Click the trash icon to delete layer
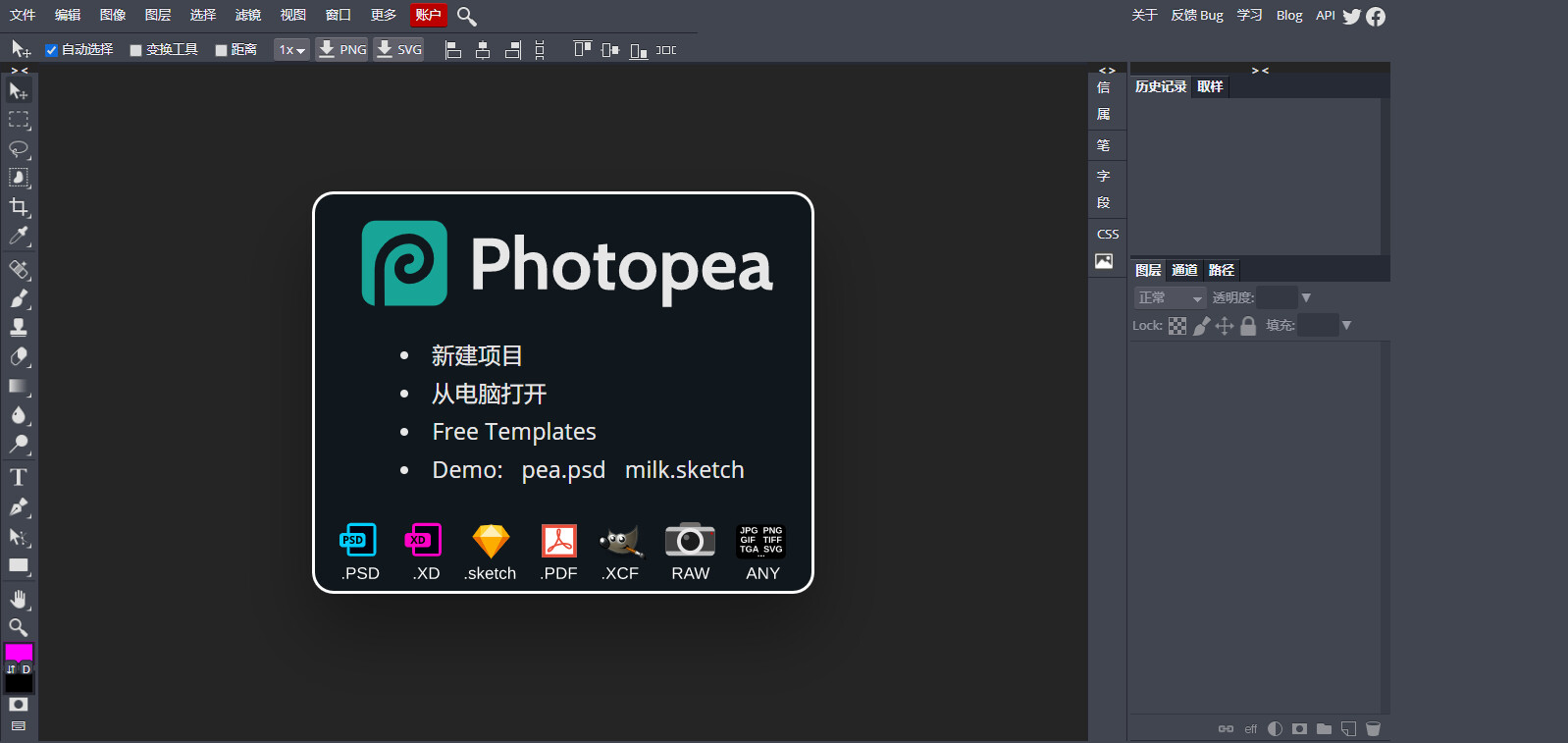This screenshot has width=1568, height=743. click(1373, 728)
